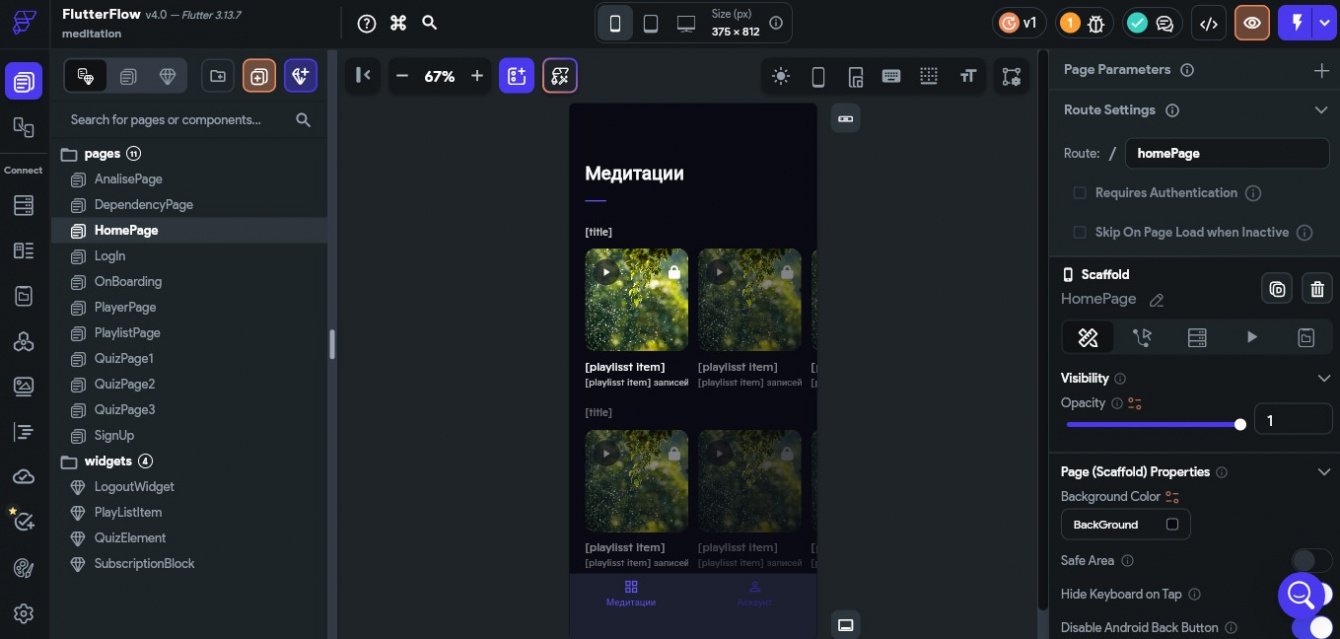
Task: Click the search magnifier icon in top bar
Action: click(x=429, y=23)
